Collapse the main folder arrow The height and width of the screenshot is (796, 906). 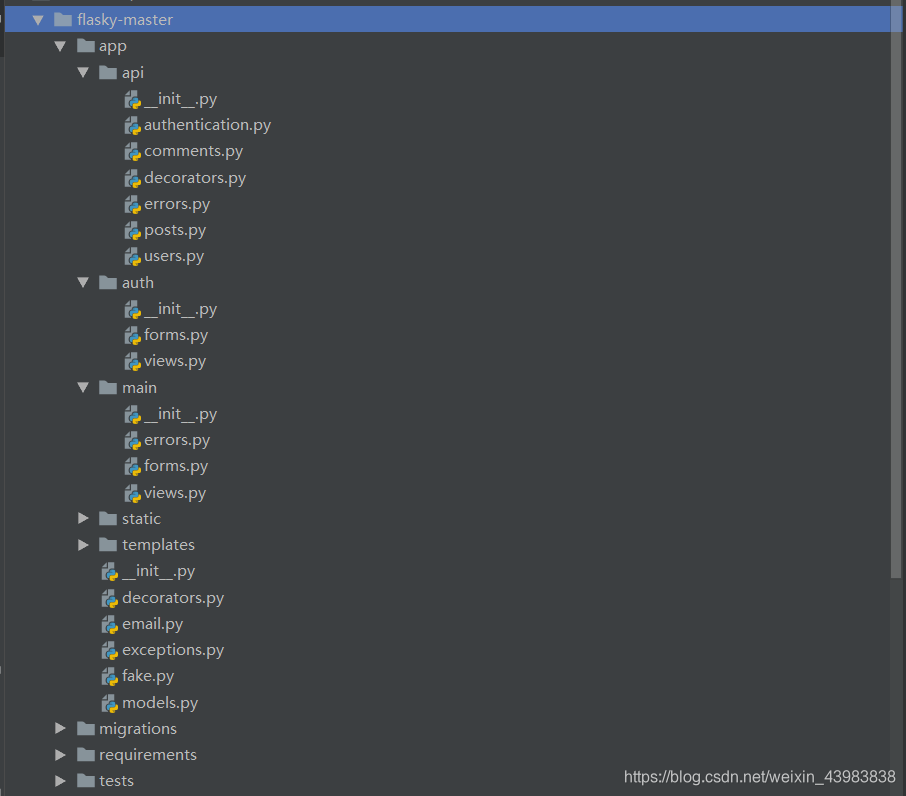pos(83,388)
